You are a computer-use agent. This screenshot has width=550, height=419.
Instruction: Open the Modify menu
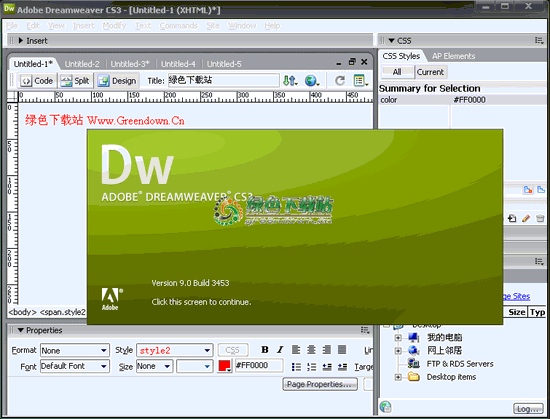[114, 26]
